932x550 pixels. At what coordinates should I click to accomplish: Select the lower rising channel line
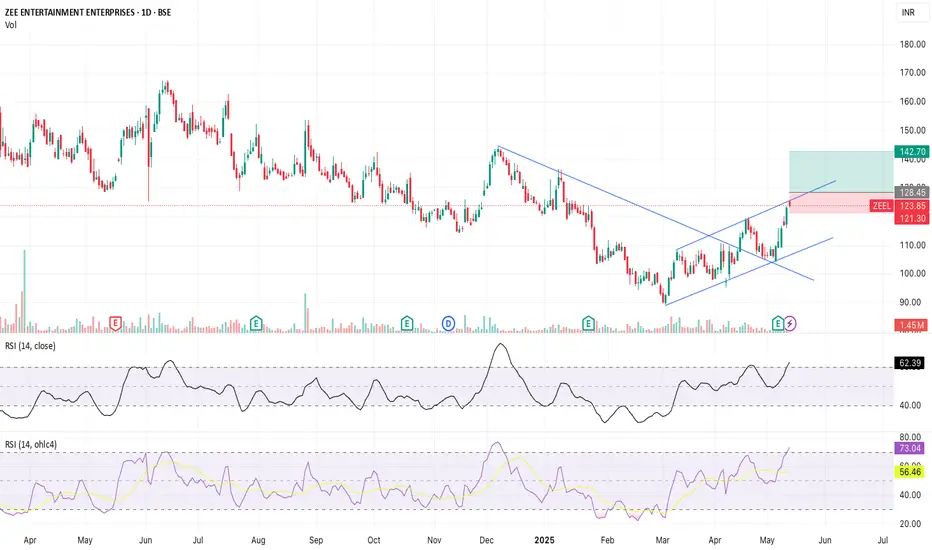coord(749,271)
